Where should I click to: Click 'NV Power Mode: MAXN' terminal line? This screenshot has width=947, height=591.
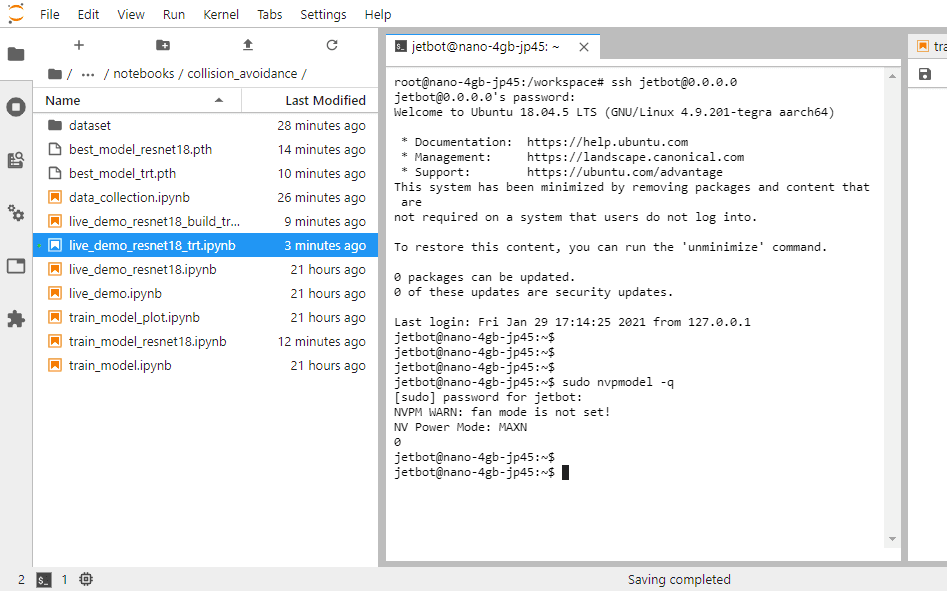click(x=460, y=427)
